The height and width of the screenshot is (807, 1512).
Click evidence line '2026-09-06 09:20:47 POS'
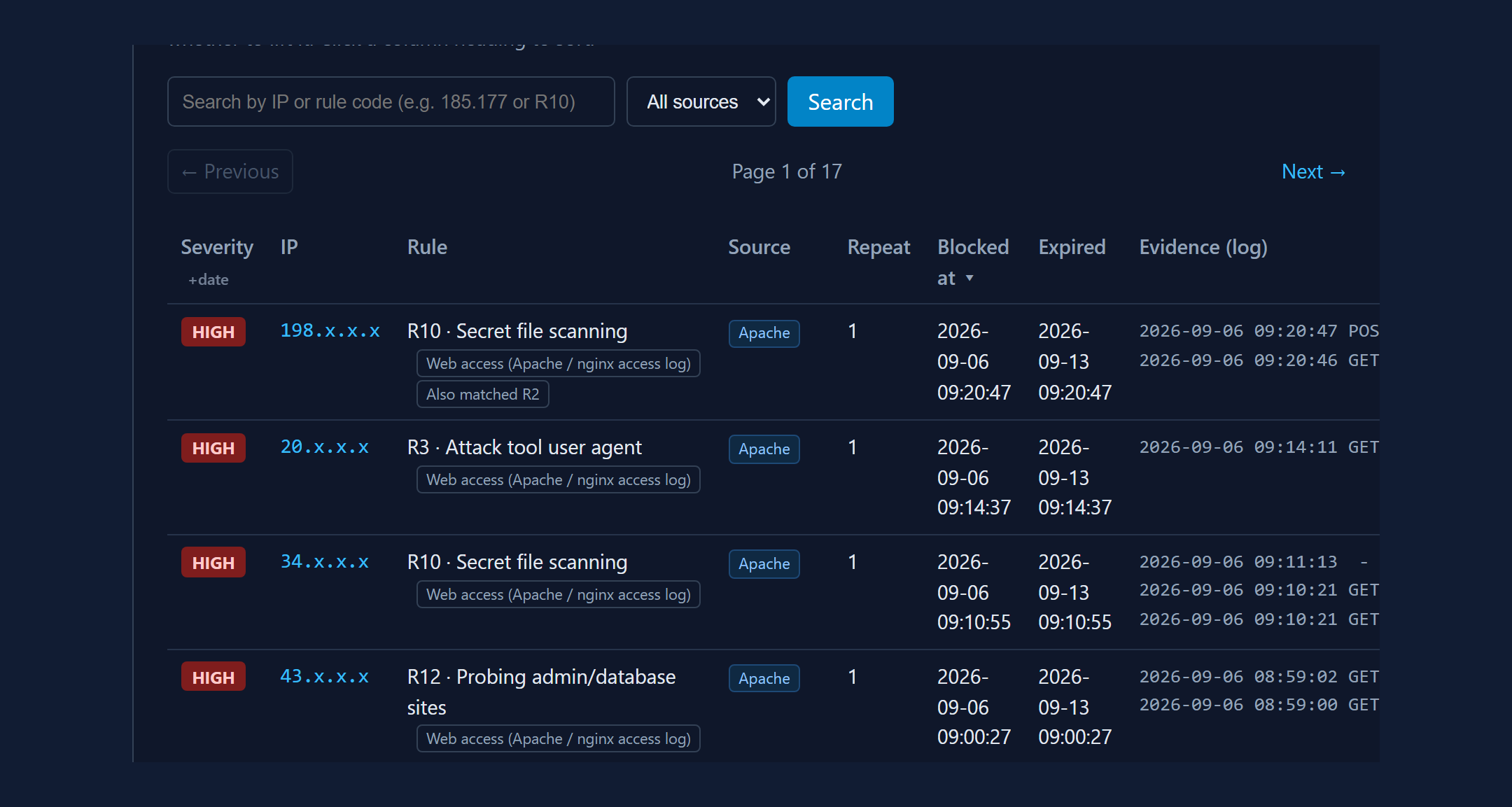click(x=1259, y=330)
